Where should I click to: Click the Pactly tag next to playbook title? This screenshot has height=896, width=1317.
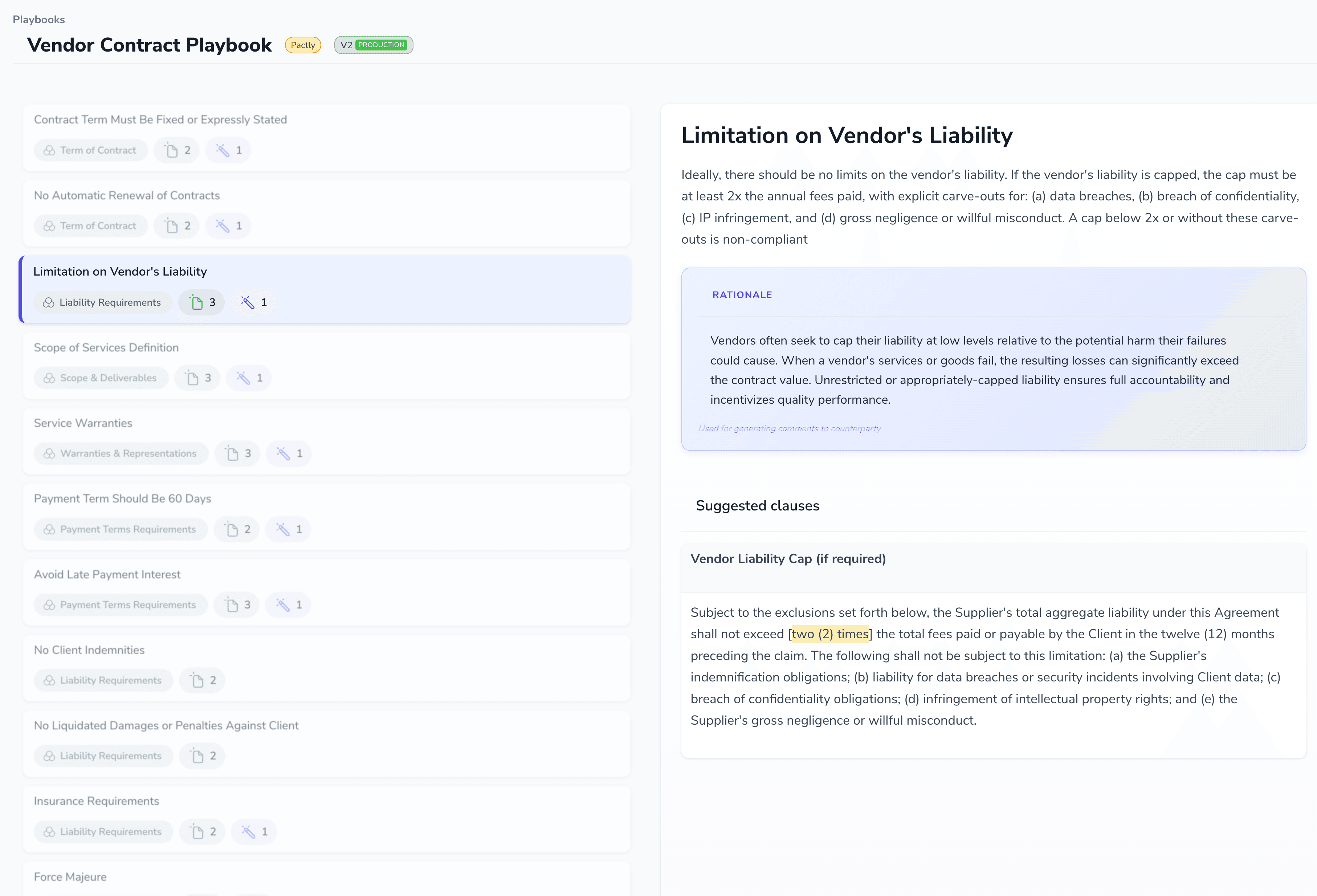(x=303, y=45)
